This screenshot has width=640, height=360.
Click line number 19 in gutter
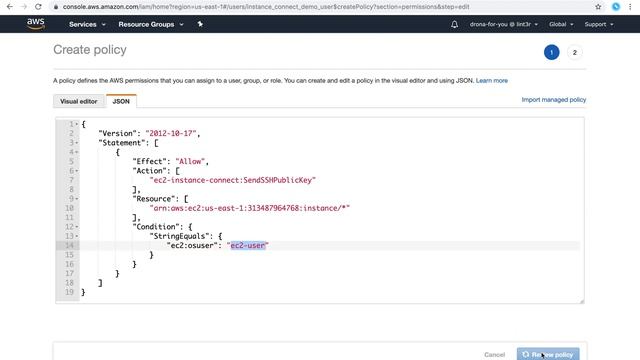69,292
